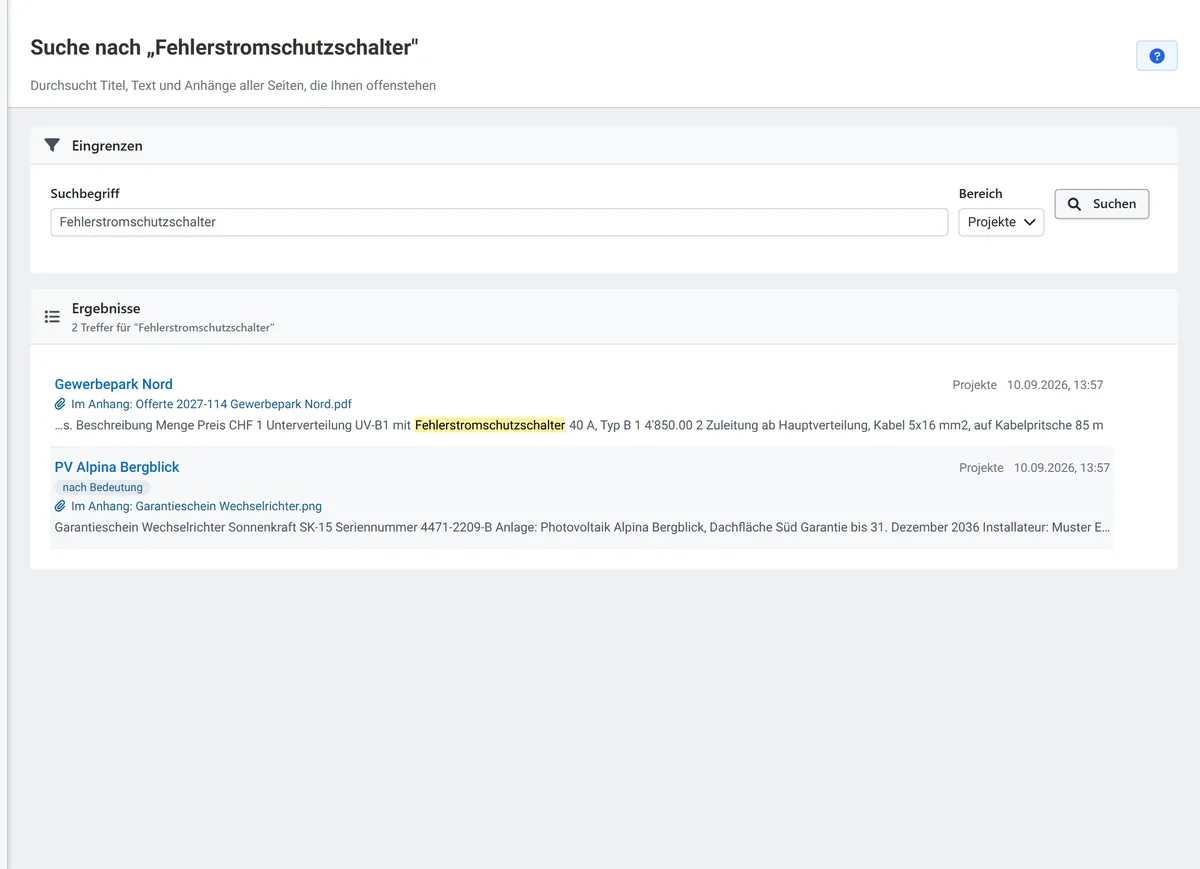Click the Ergebnisse panel heading
The image size is (1200, 869).
point(106,309)
